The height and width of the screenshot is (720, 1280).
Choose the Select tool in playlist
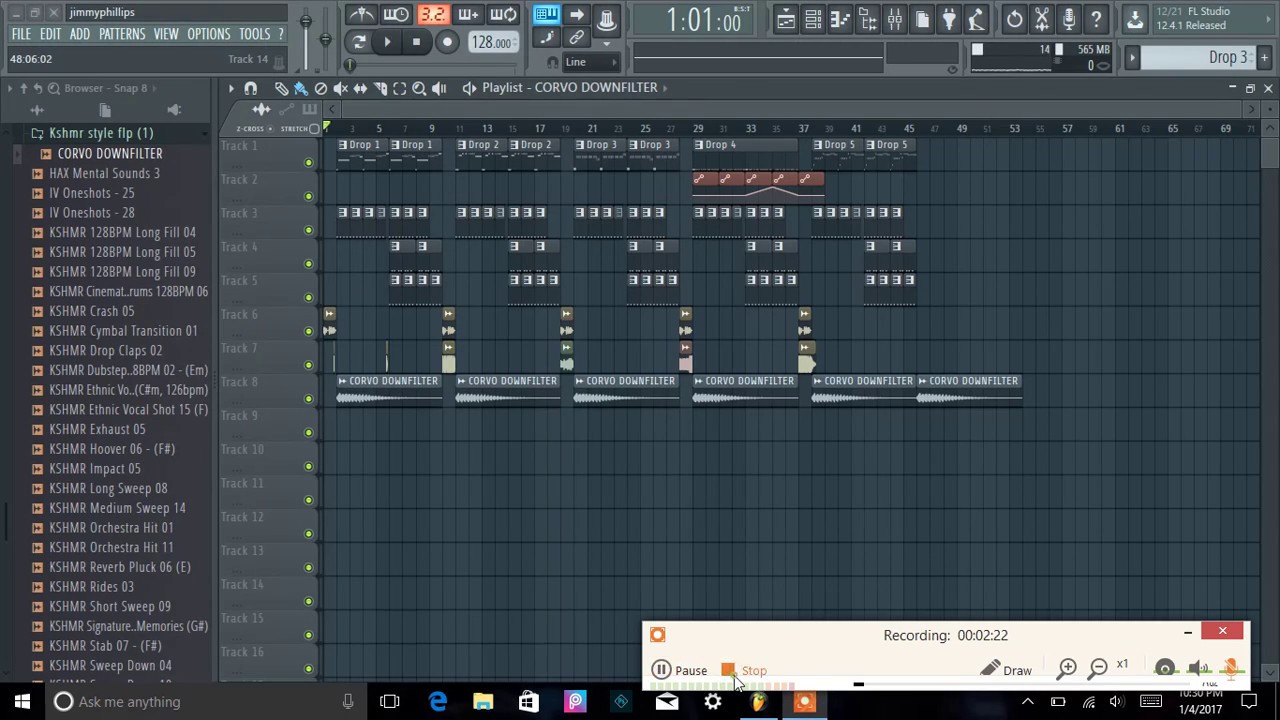pos(399,88)
